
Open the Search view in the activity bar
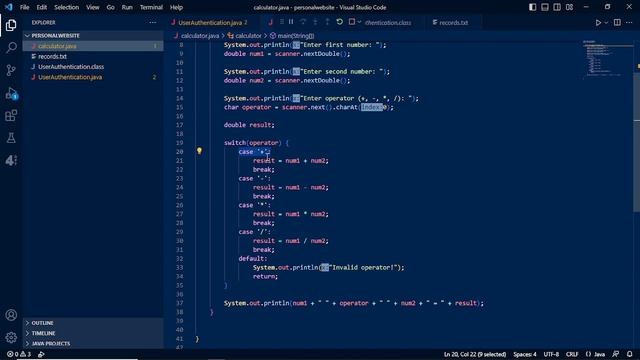[11, 48]
